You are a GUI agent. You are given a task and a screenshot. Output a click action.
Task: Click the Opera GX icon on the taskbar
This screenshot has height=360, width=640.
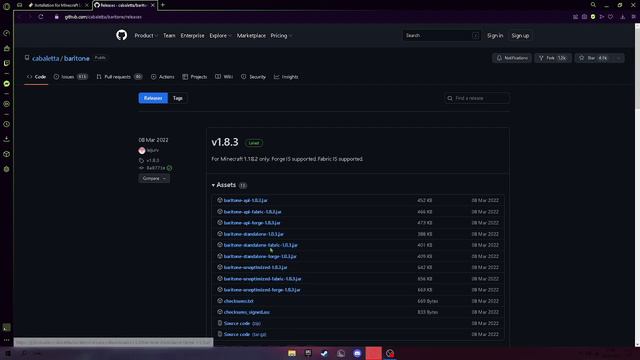[x=390, y=353]
